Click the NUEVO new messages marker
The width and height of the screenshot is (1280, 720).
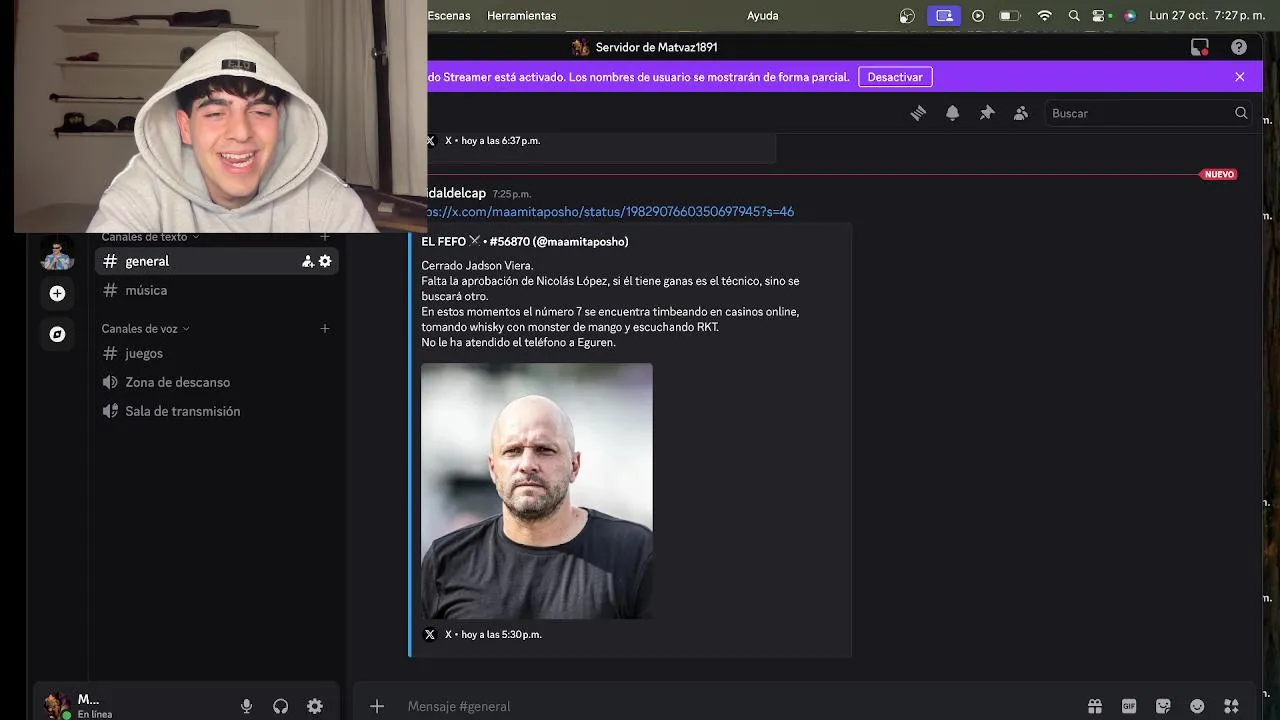pyautogui.click(x=1219, y=174)
